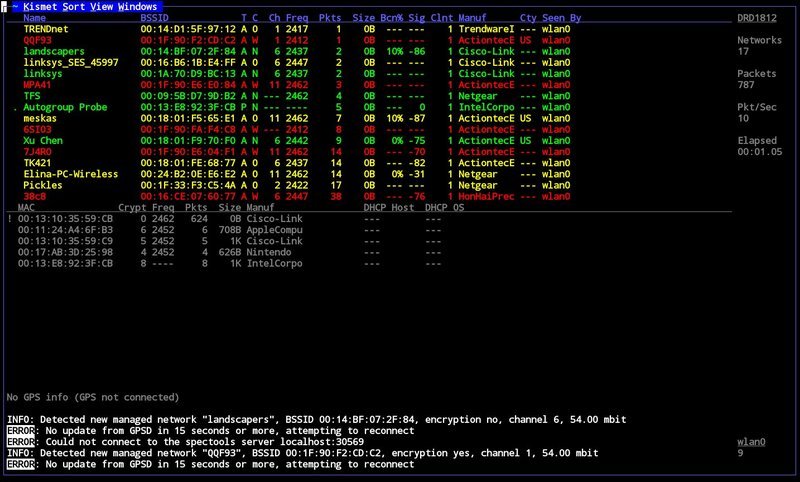Click BSSID 00:14:D1:5F:97:12

point(188,29)
